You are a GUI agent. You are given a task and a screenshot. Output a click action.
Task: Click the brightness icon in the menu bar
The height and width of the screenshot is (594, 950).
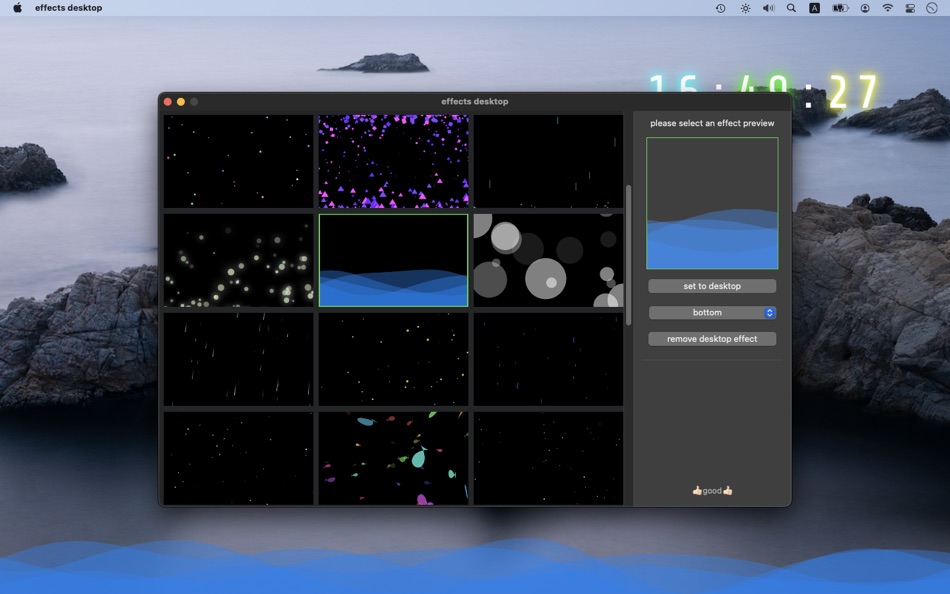tap(745, 8)
